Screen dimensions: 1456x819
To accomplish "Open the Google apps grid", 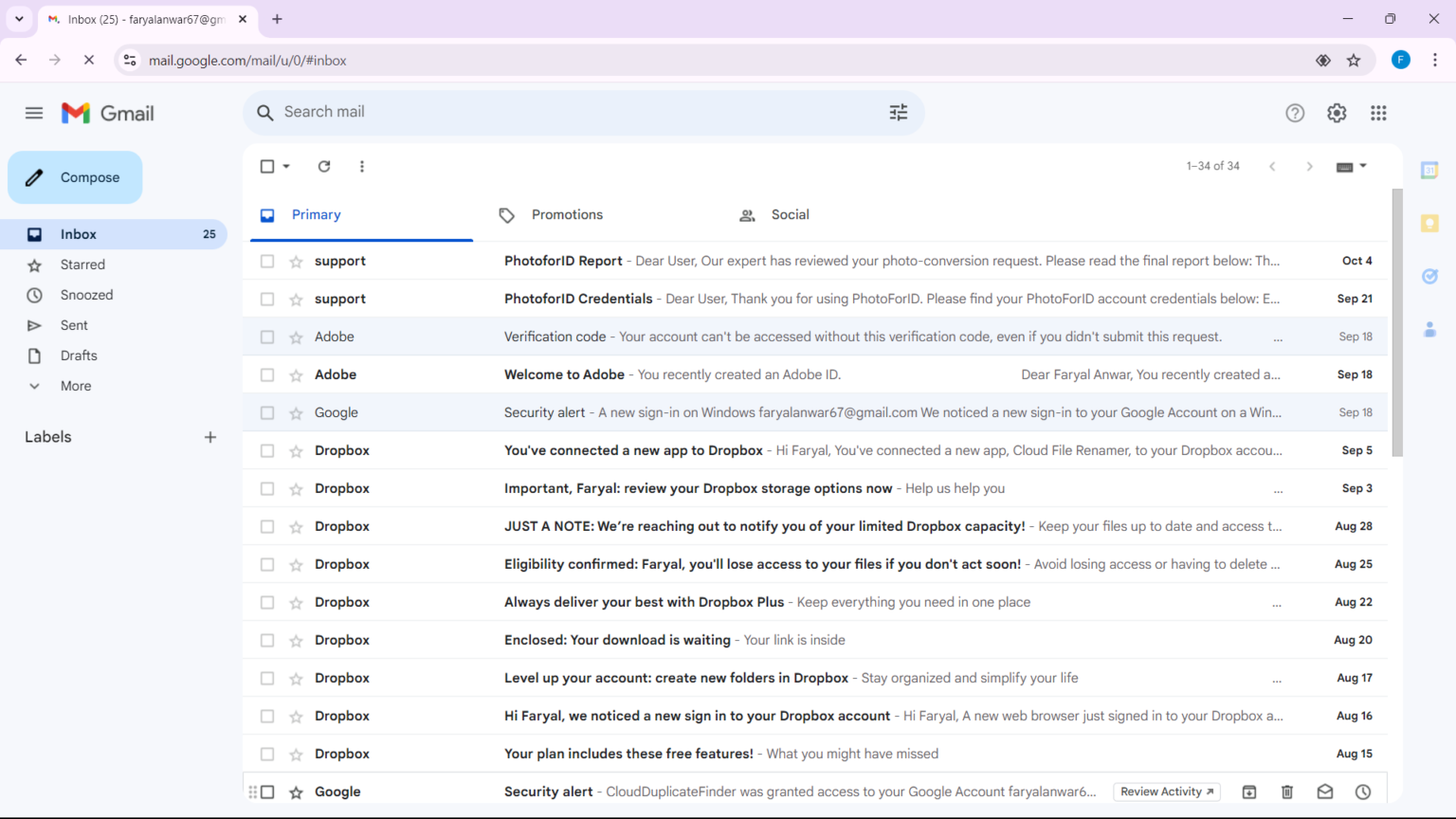I will click(x=1378, y=113).
